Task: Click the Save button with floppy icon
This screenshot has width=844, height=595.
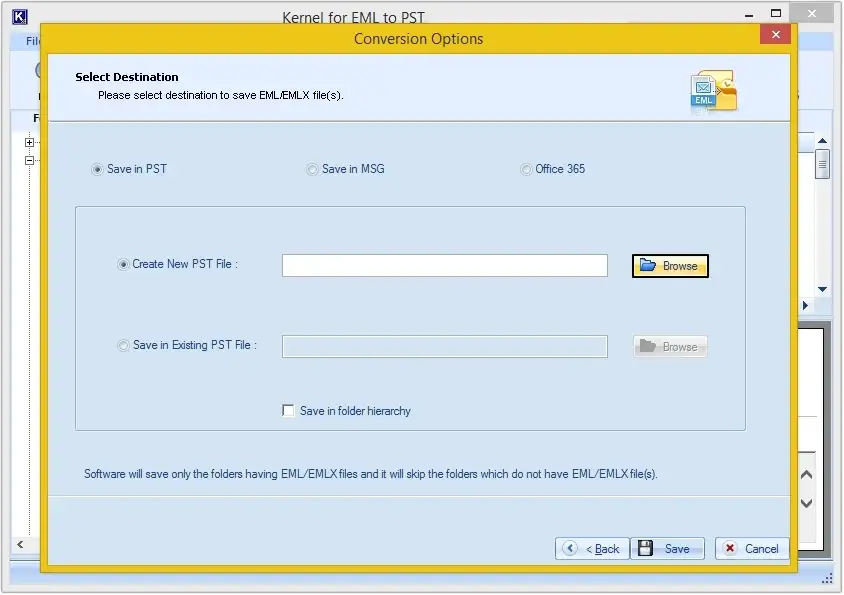Action: (667, 549)
